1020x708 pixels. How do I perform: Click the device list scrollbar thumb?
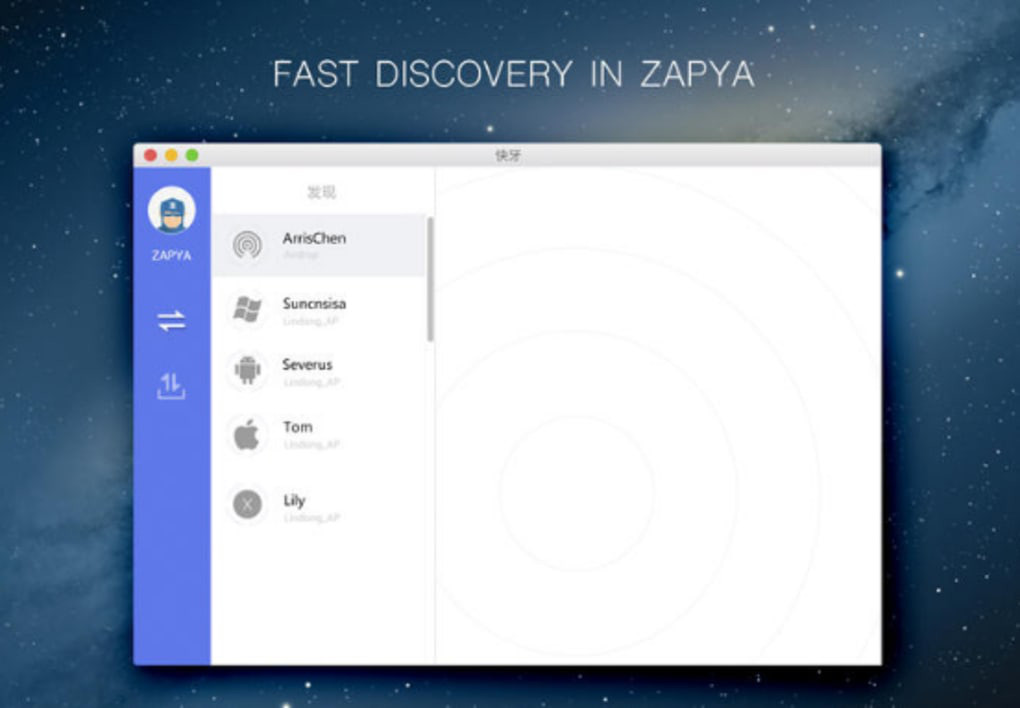pyautogui.click(x=430, y=279)
